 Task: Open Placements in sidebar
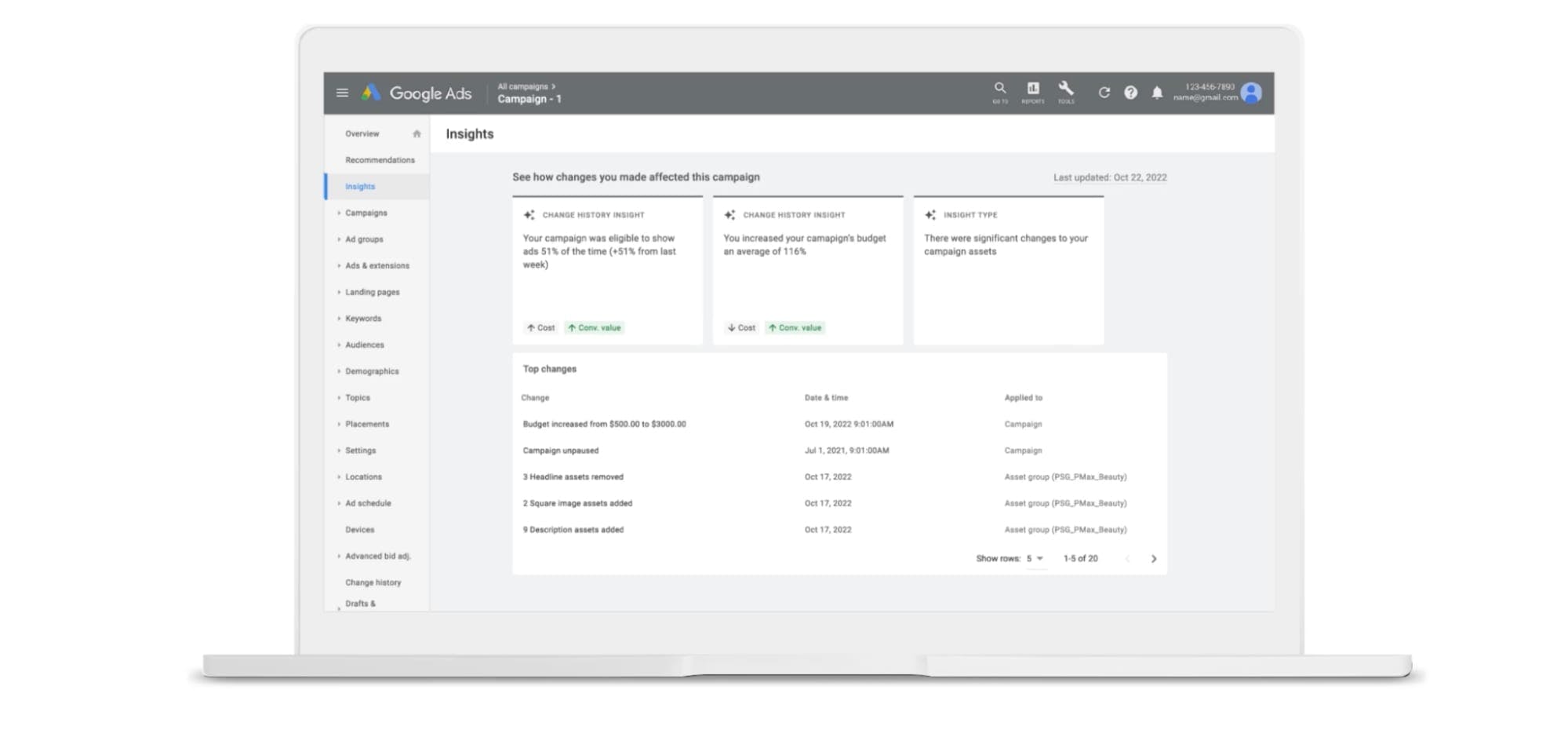[x=367, y=424]
